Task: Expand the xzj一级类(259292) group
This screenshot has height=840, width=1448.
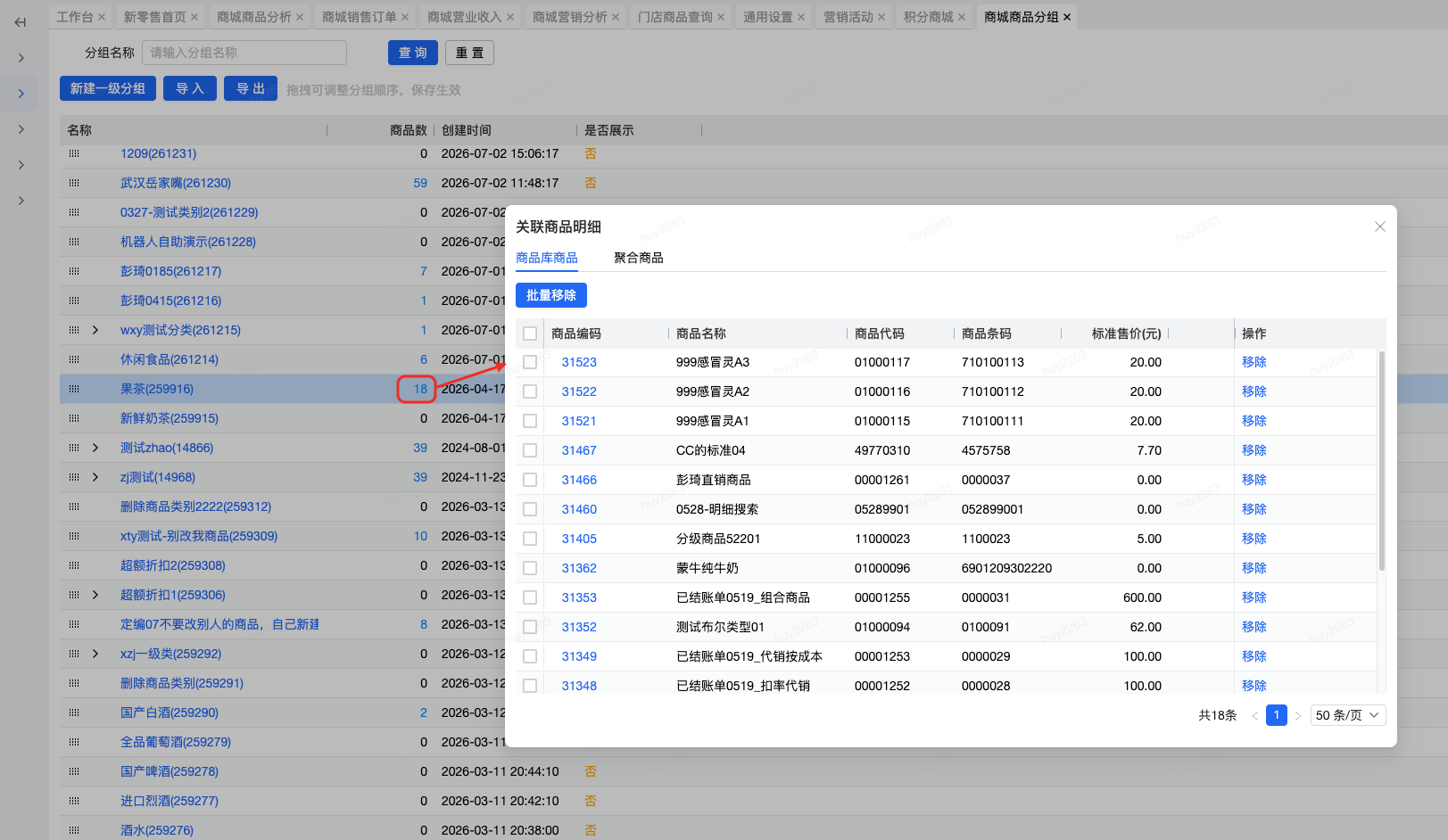Action: [95, 654]
